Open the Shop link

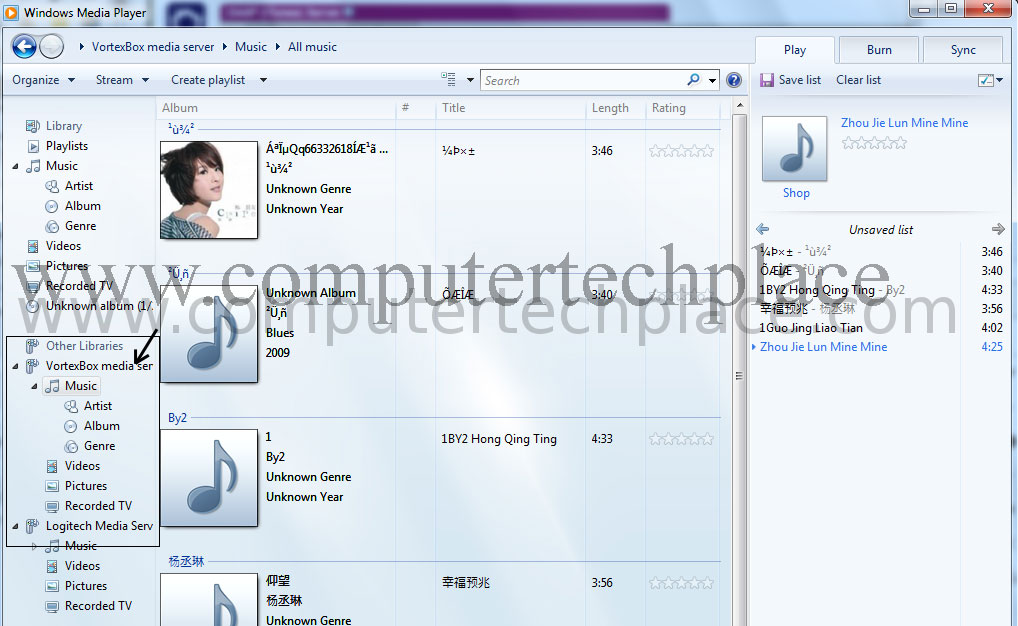796,193
